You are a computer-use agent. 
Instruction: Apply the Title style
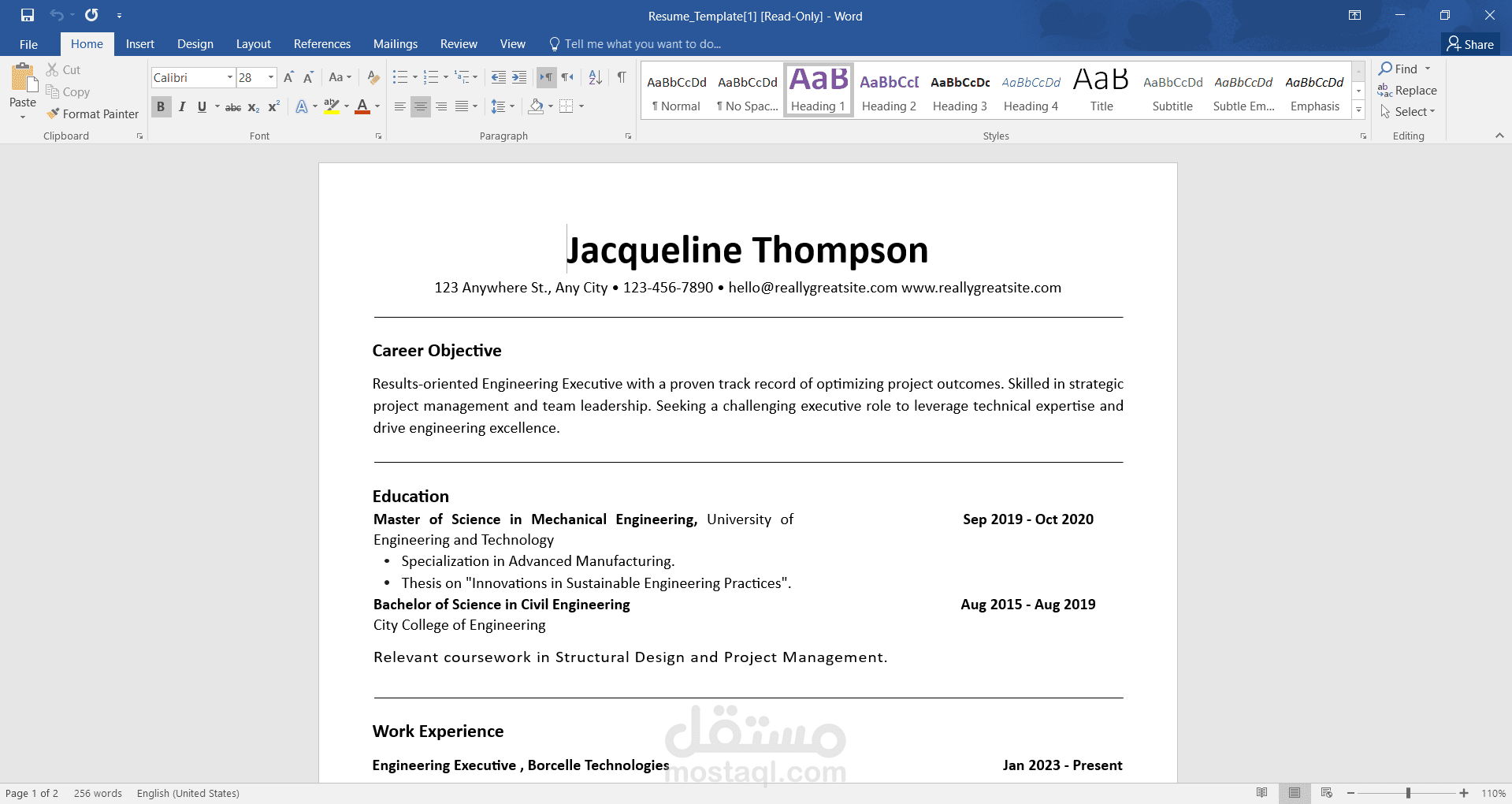pyautogui.click(x=1101, y=91)
